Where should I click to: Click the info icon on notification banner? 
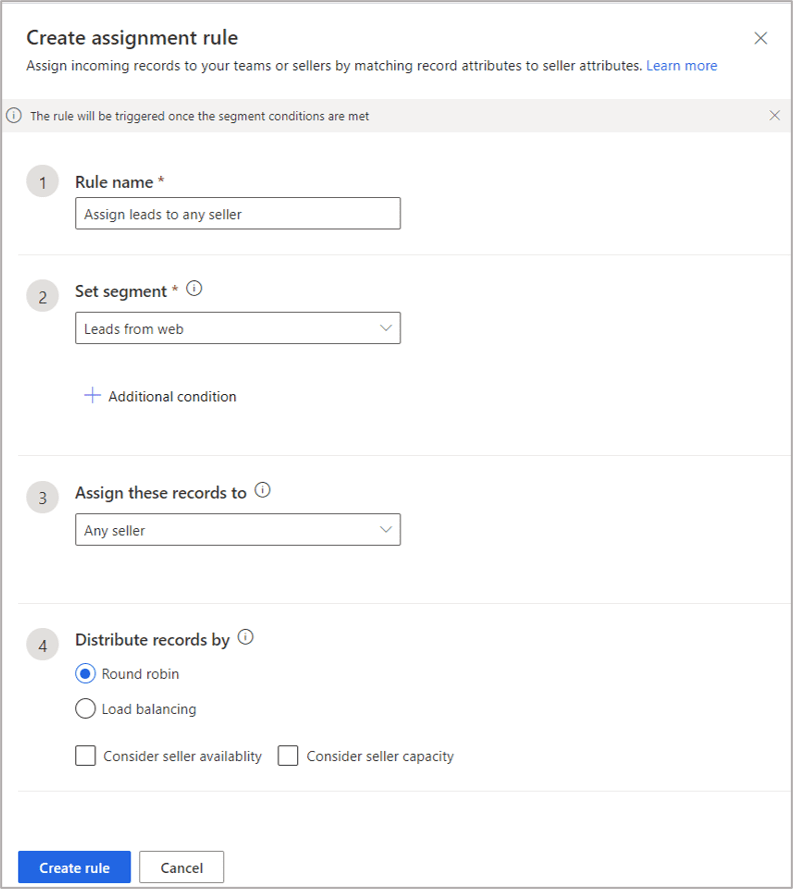[15, 116]
